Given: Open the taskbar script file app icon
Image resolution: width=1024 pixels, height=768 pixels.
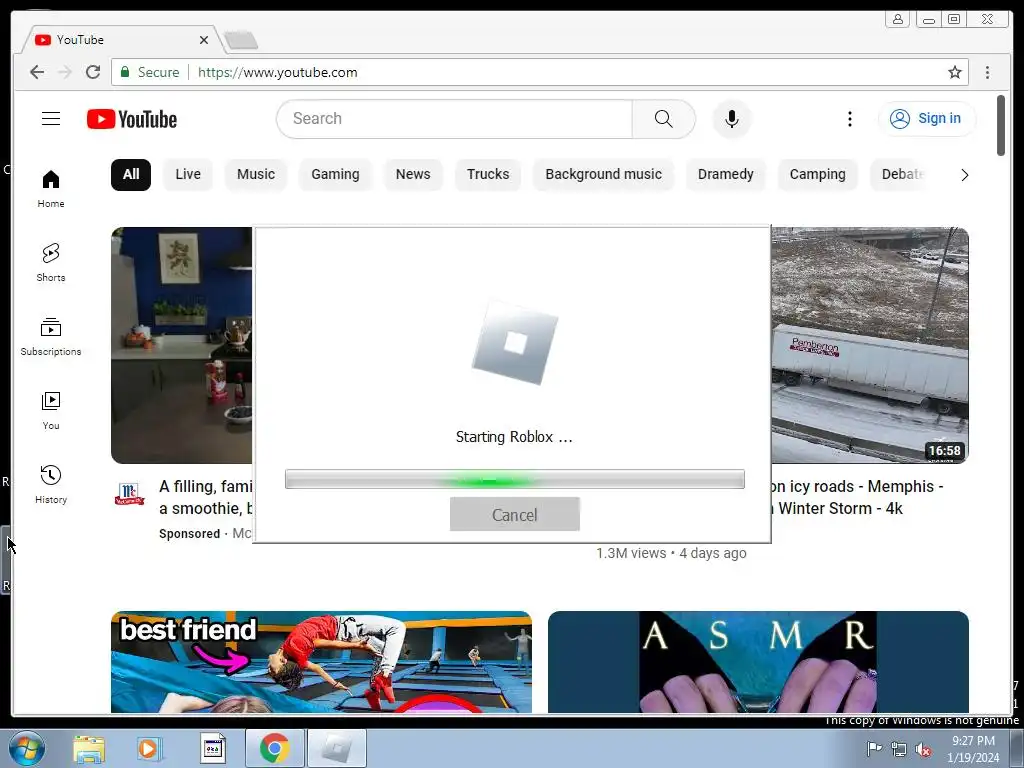Looking at the screenshot, I should 212,748.
